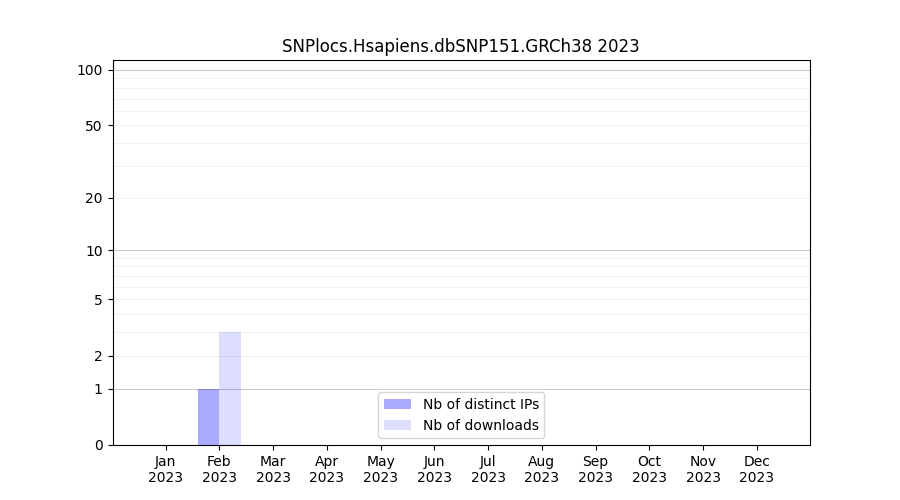The height and width of the screenshot is (500, 900).
Task: Click the 0 tick label on the y-axis
Action: pyautogui.click(x=98, y=445)
